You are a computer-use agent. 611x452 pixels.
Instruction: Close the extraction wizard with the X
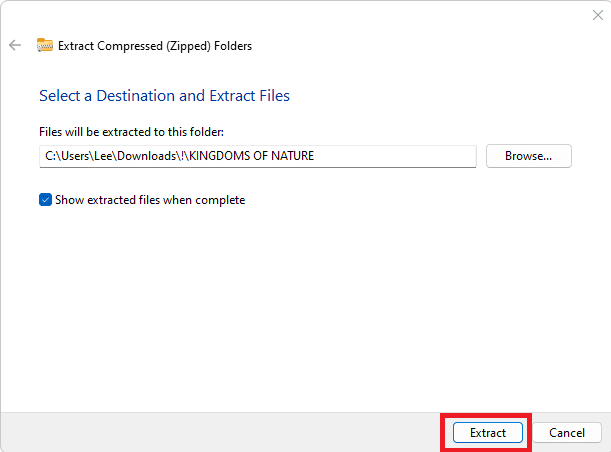[x=597, y=15]
